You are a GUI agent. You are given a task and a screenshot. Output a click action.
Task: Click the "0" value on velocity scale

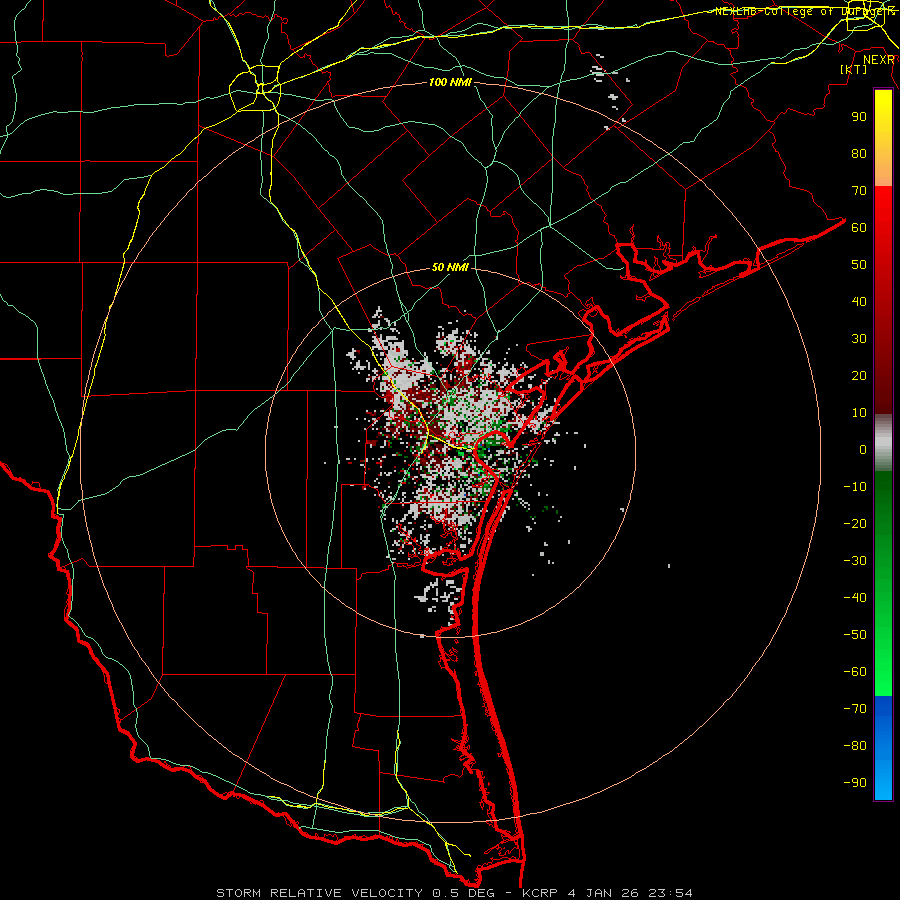pyautogui.click(x=863, y=449)
